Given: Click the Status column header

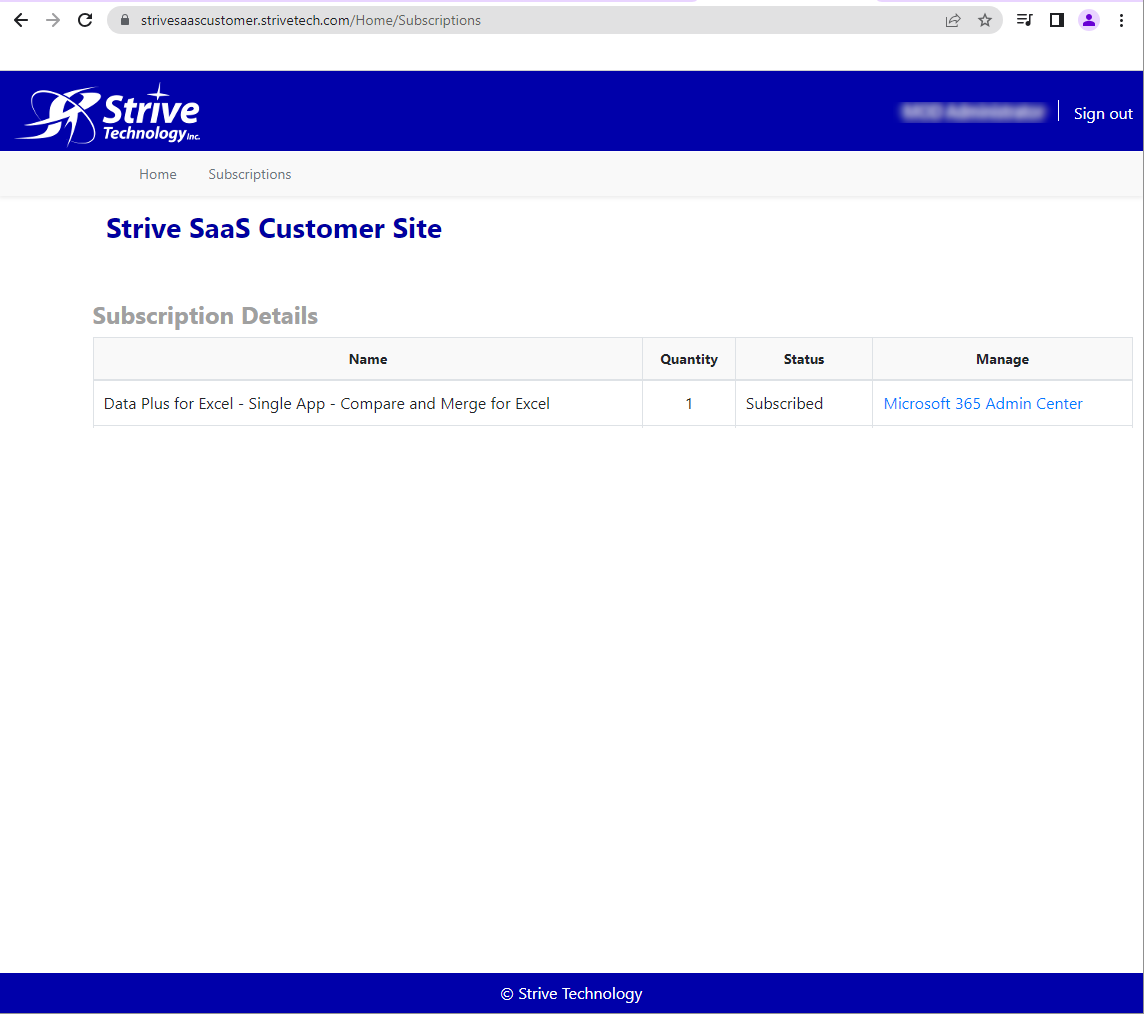Looking at the screenshot, I should (804, 359).
